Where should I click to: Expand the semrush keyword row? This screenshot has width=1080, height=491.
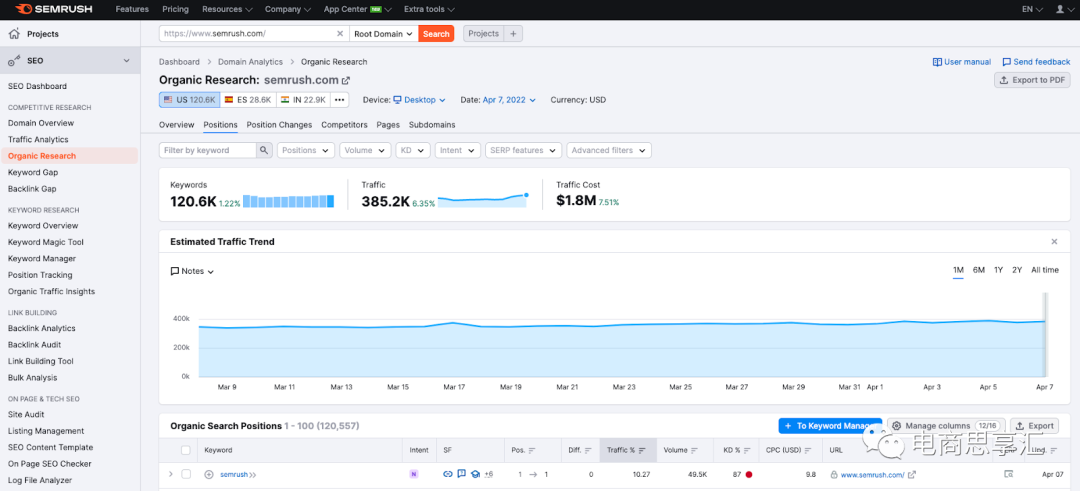click(171, 474)
